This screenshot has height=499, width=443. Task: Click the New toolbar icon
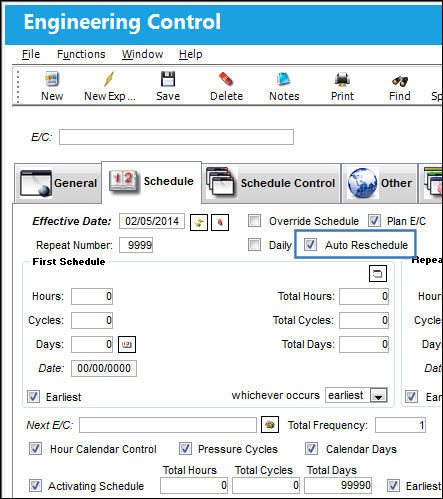[52, 79]
